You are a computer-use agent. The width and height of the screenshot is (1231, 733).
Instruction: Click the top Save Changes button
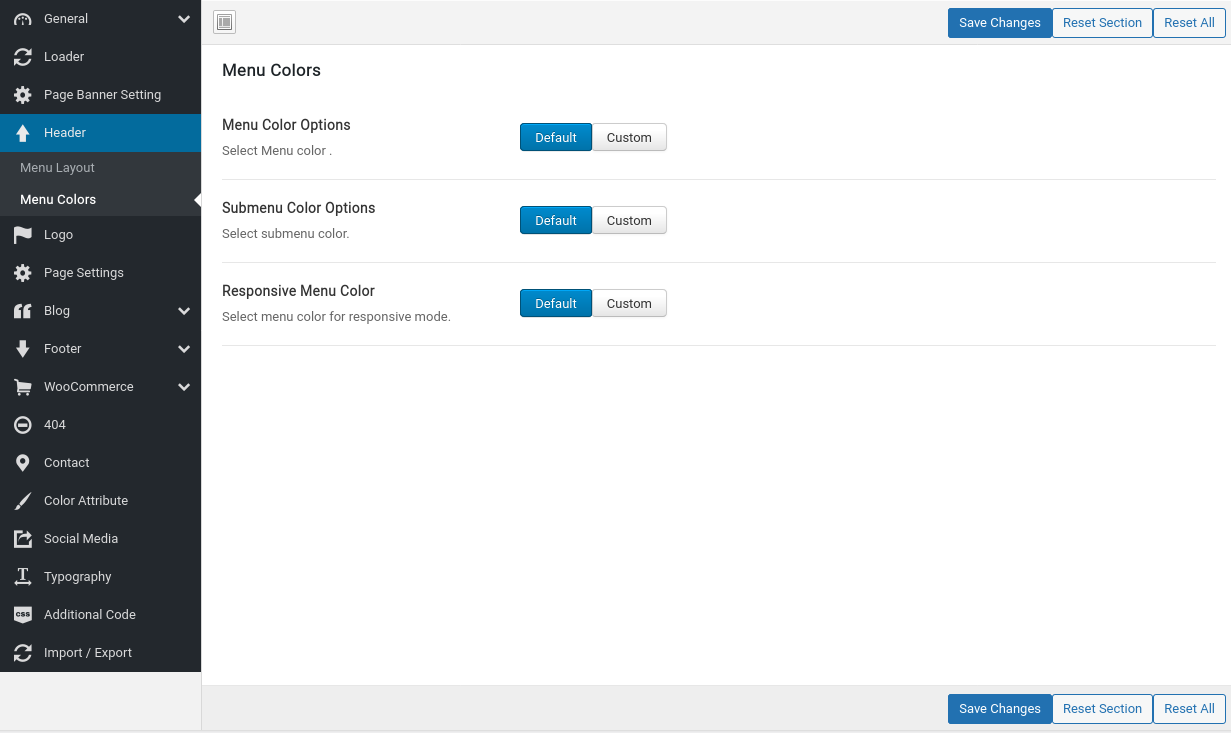click(x=999, y=23)
